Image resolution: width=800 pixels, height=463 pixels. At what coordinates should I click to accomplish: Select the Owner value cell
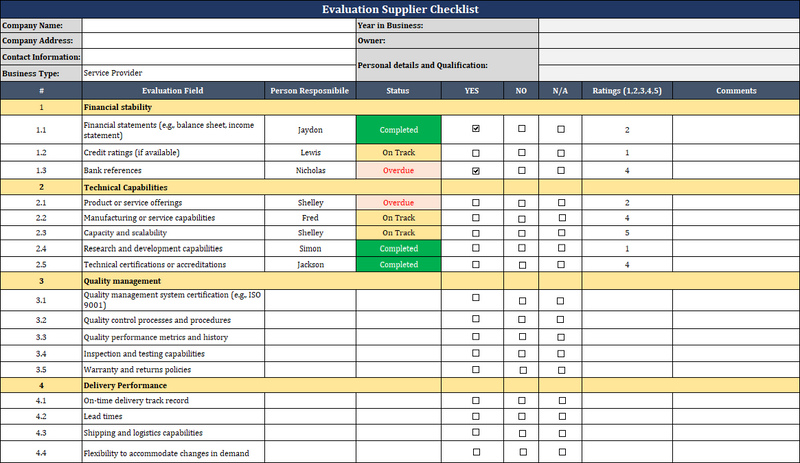pyautogui.click(x=669, y=40)
